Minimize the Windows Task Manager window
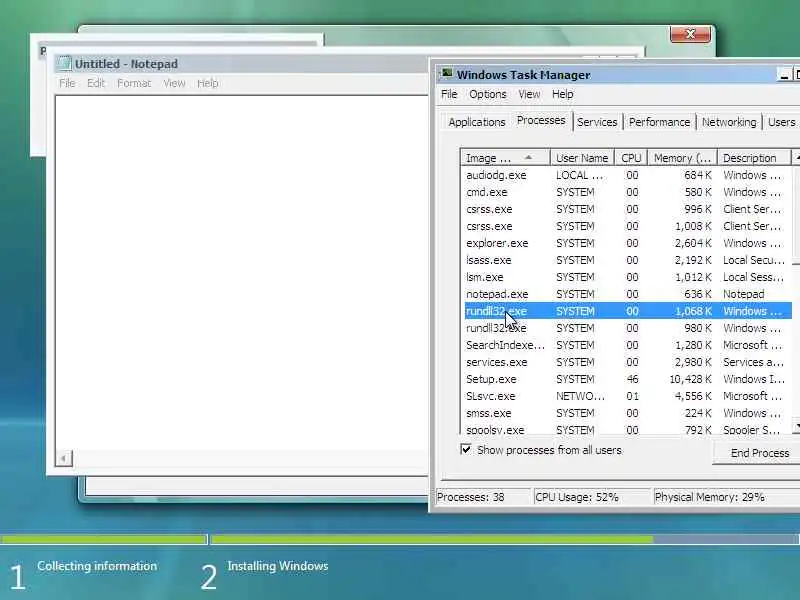 point(784,75)
